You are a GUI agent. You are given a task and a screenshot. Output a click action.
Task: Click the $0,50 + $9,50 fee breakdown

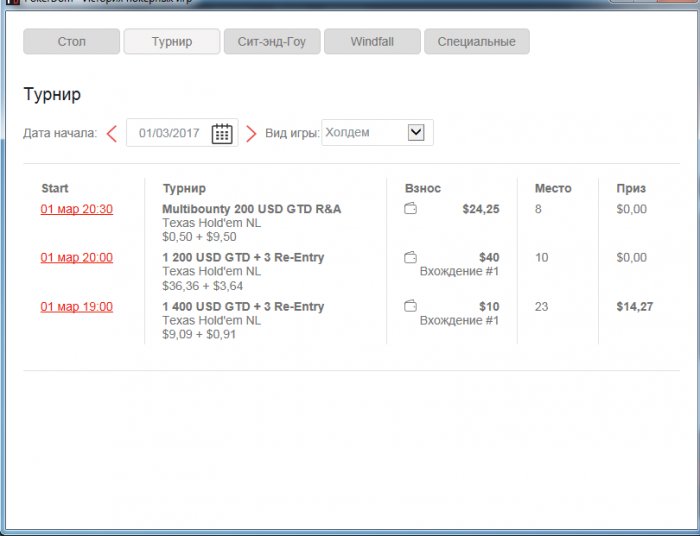pyautogui.click(x=200, y=237)
